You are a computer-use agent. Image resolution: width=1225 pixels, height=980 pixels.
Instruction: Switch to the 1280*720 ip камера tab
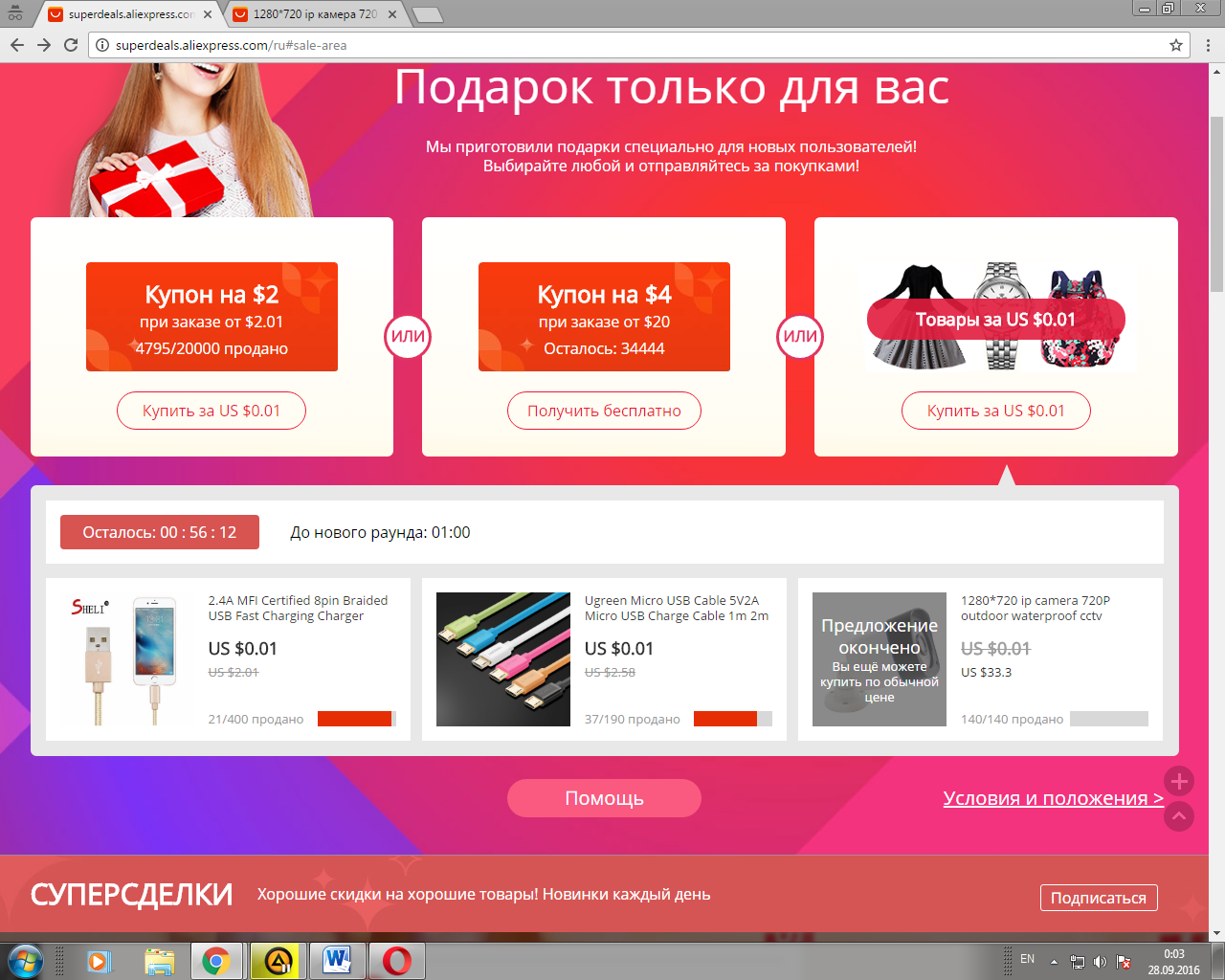(x=314, y=14)
